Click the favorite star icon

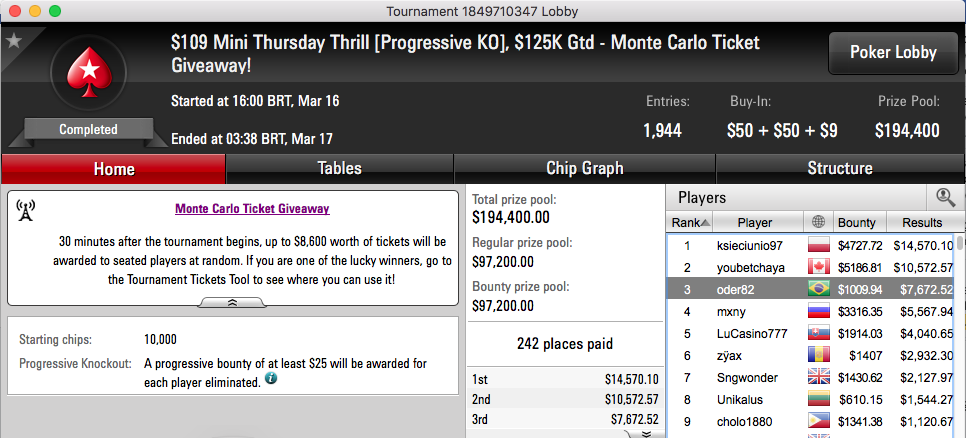click(x=14, y=41)
